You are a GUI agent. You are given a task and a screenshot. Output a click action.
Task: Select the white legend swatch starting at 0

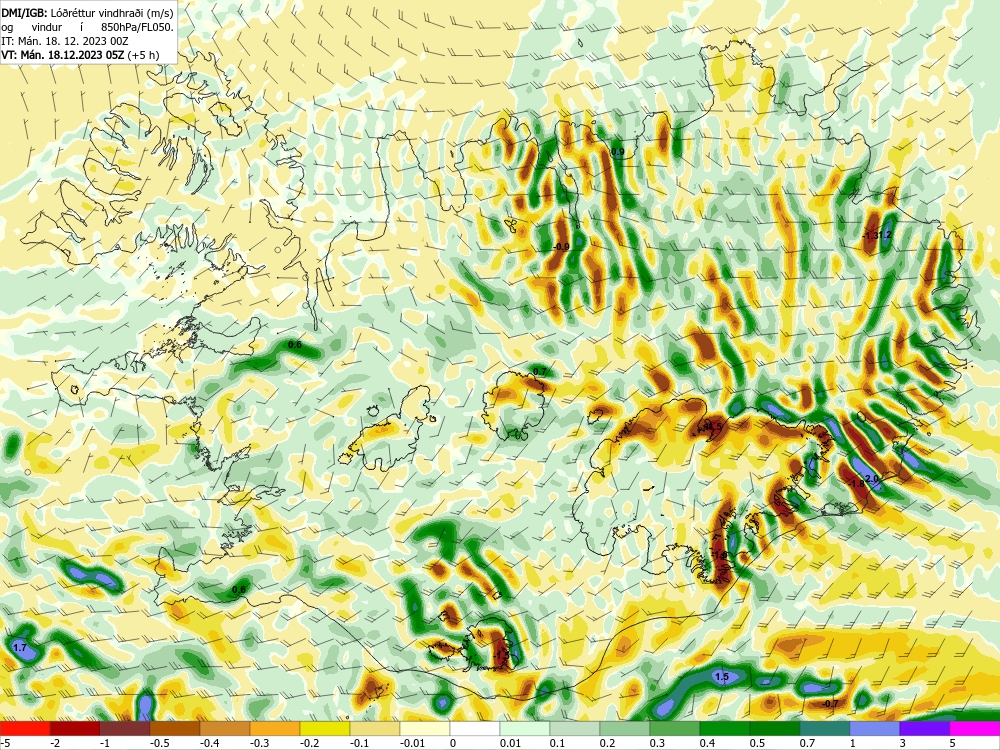(474, 729)
